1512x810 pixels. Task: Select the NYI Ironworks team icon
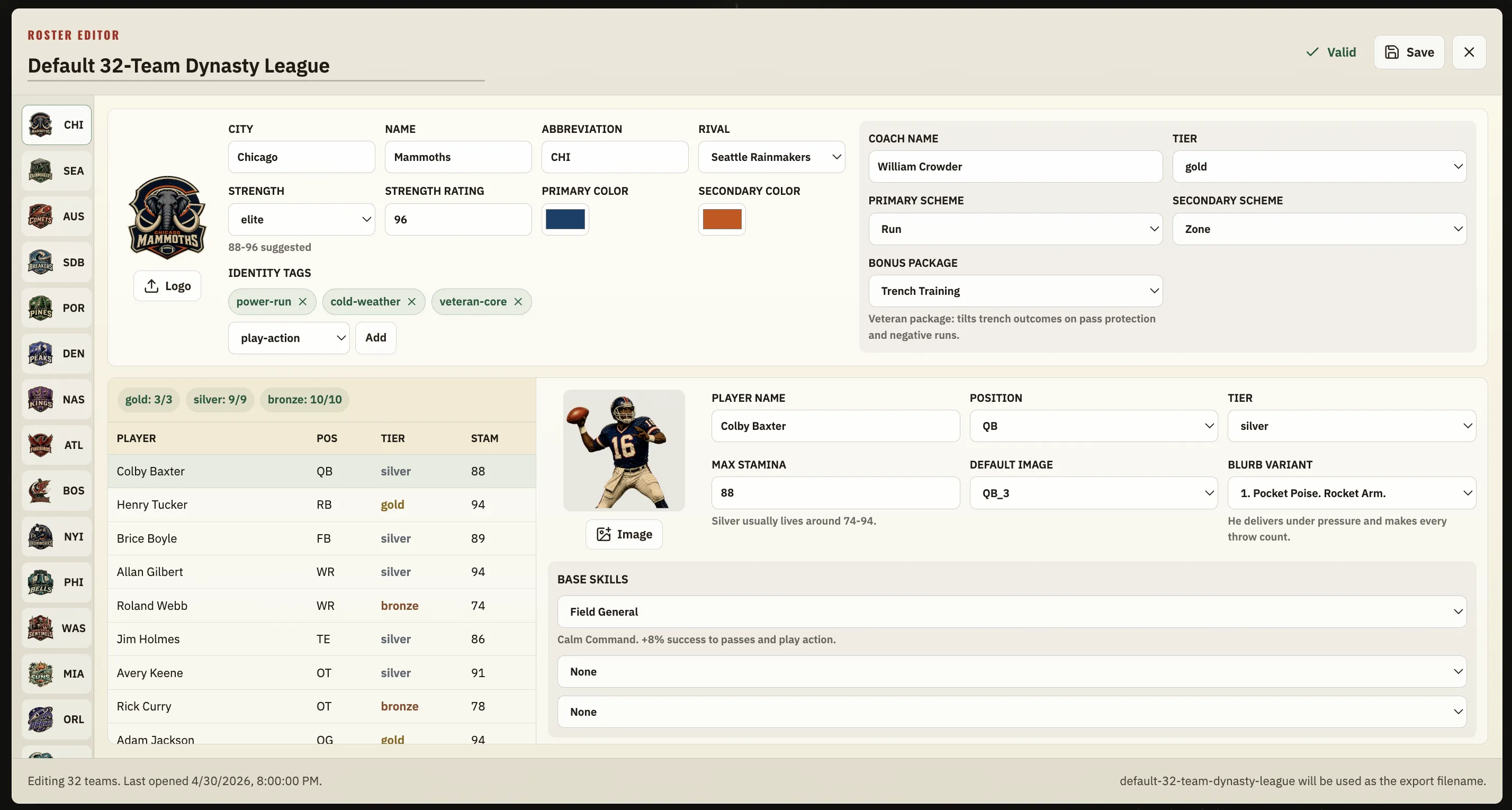coord(40,536)
